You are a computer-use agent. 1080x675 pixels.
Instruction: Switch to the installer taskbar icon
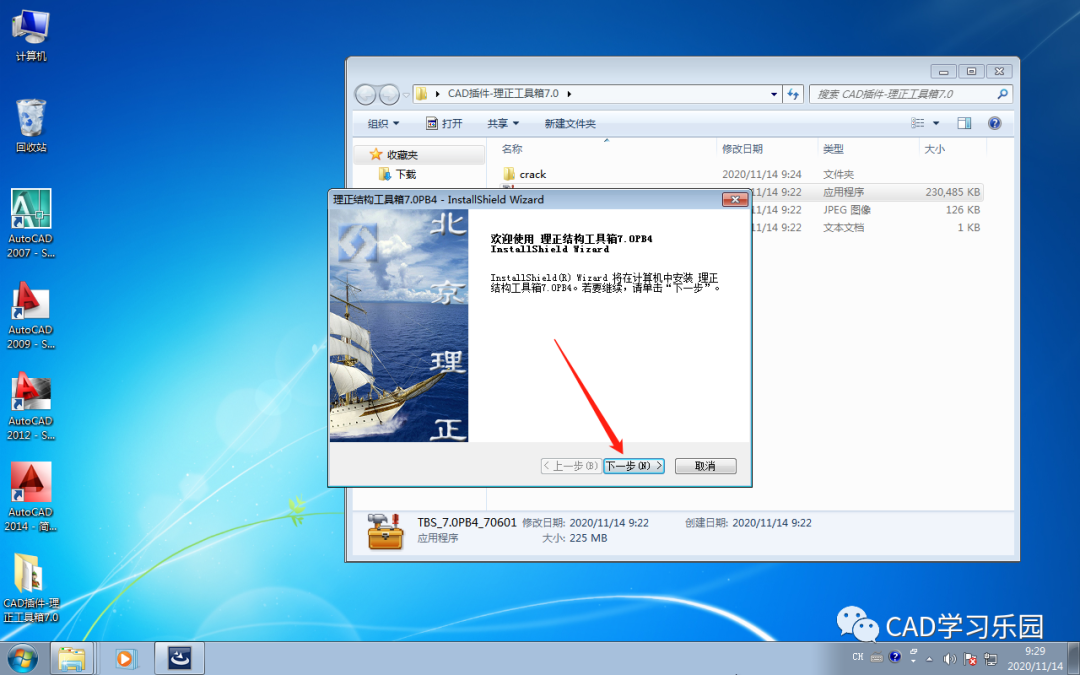(x=180, y=658)
